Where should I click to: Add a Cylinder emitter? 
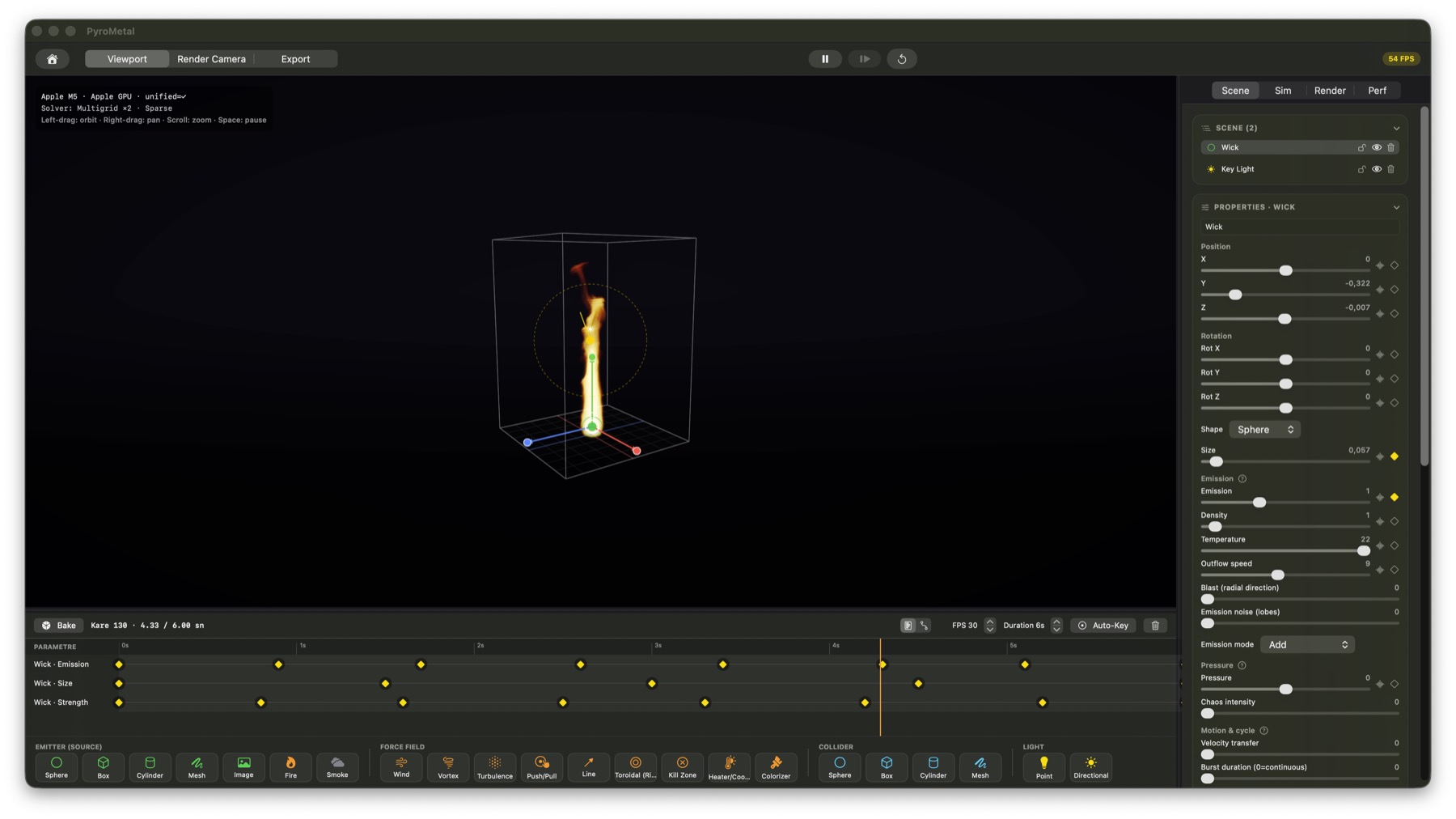pyautogui.click(x=150, y=767)
